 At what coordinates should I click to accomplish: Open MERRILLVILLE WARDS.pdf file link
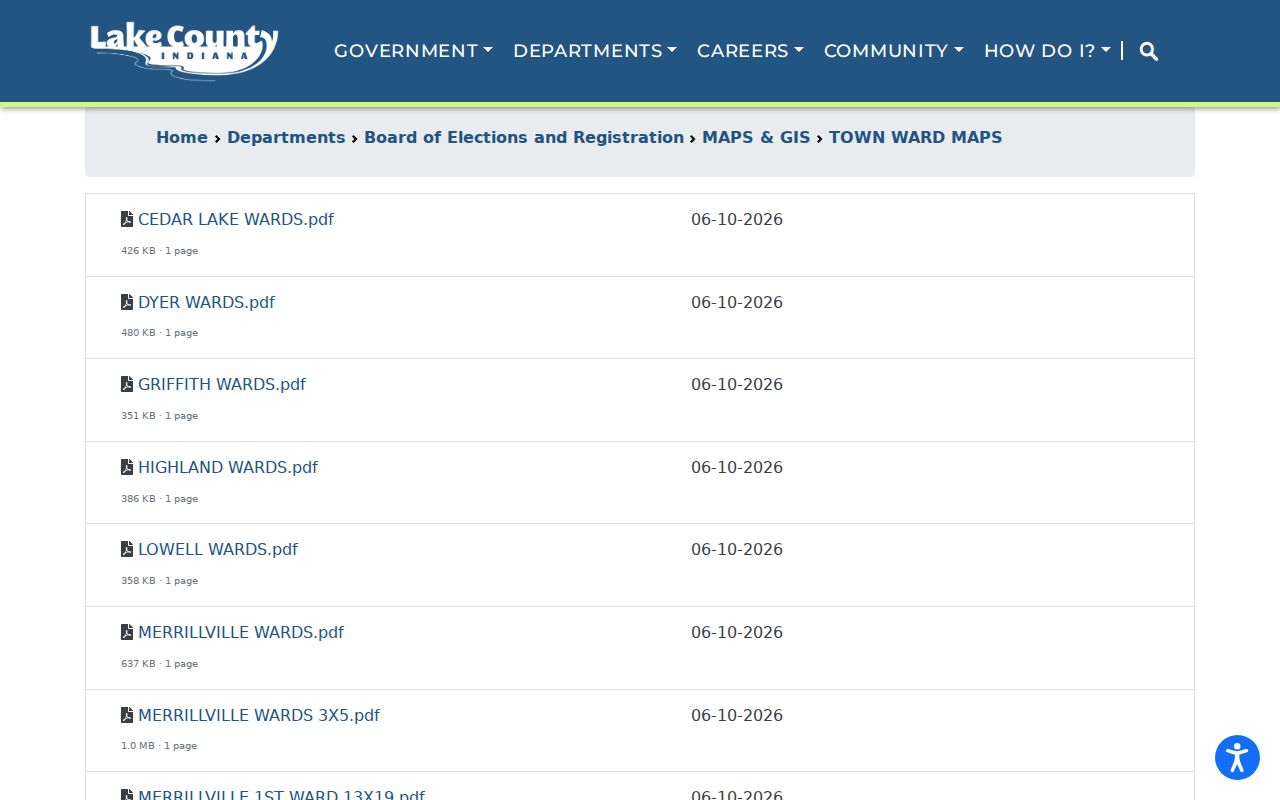click(241, 632)
